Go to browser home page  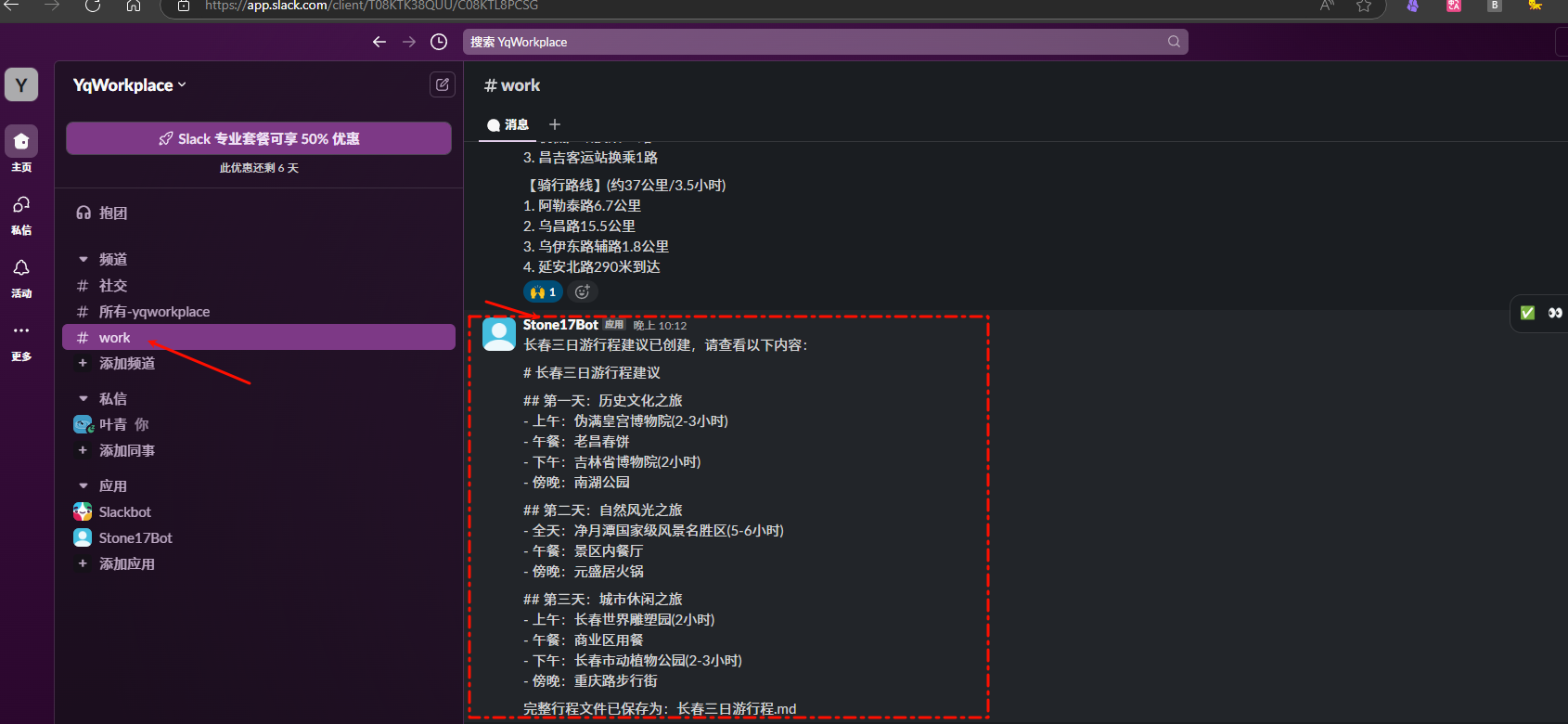pyautogui.click(x=134, y=6)
